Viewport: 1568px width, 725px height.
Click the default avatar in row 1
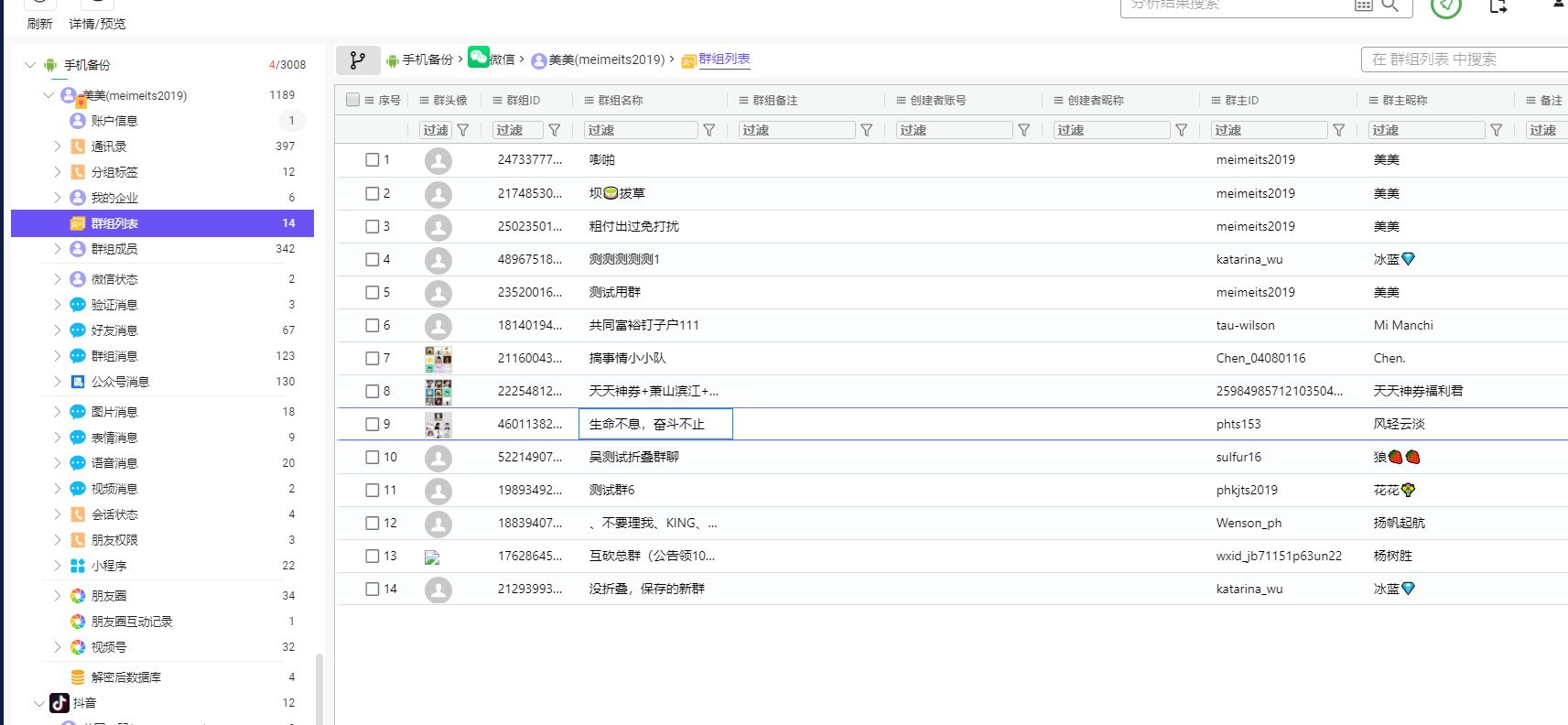click(x=438, y=160)
